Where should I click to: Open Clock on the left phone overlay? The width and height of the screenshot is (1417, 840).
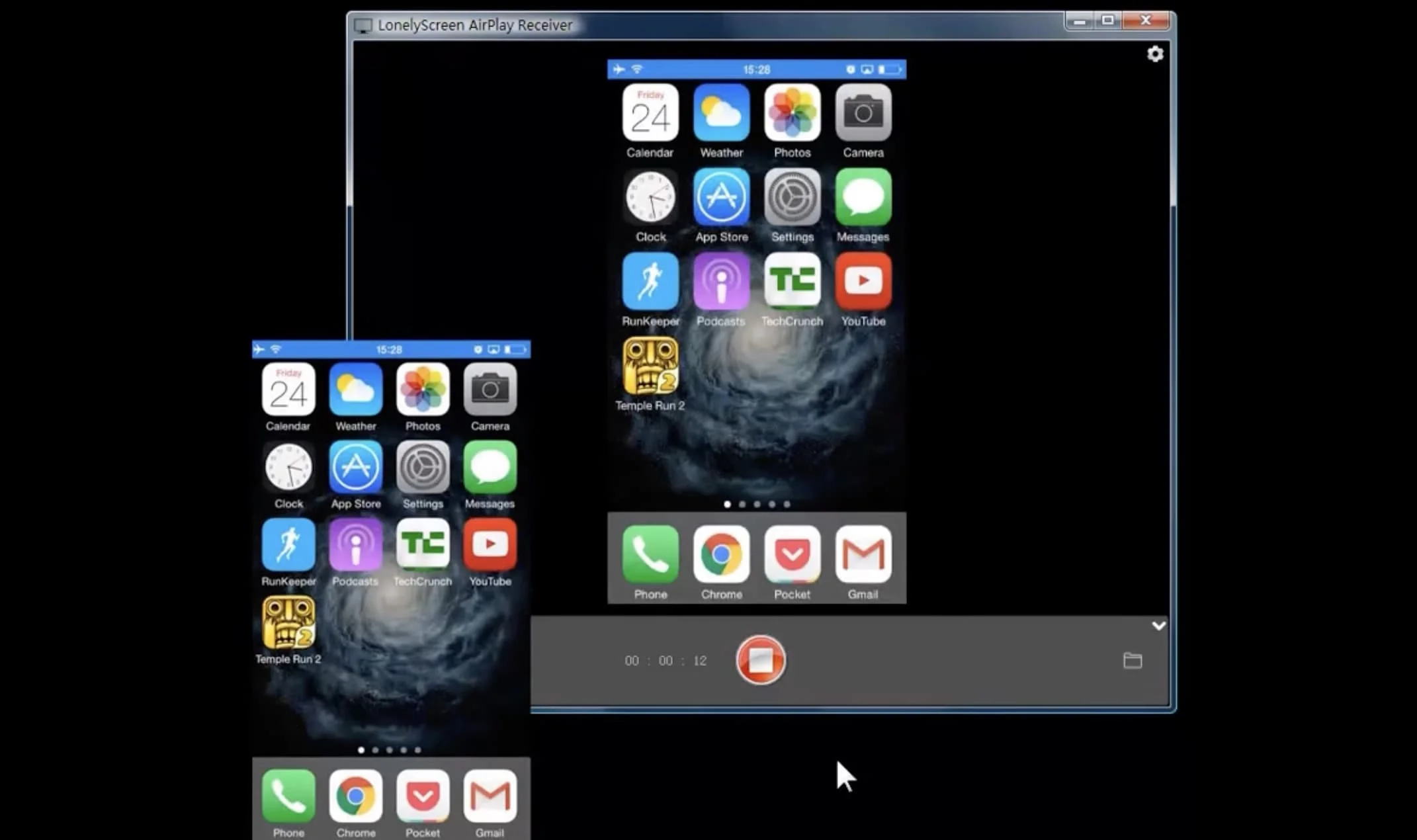288,467
